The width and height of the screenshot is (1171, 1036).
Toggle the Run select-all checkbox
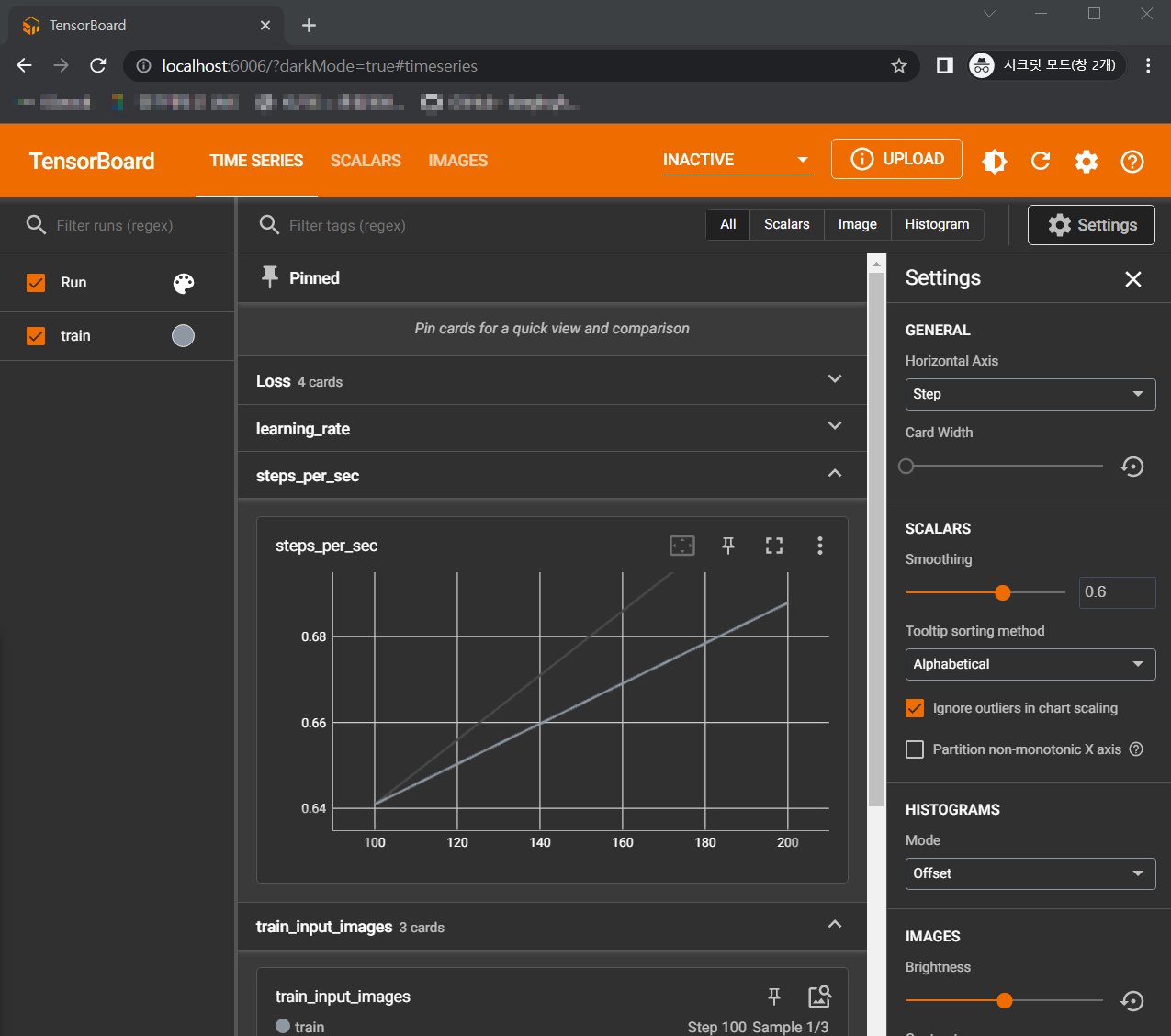[36, 283]
